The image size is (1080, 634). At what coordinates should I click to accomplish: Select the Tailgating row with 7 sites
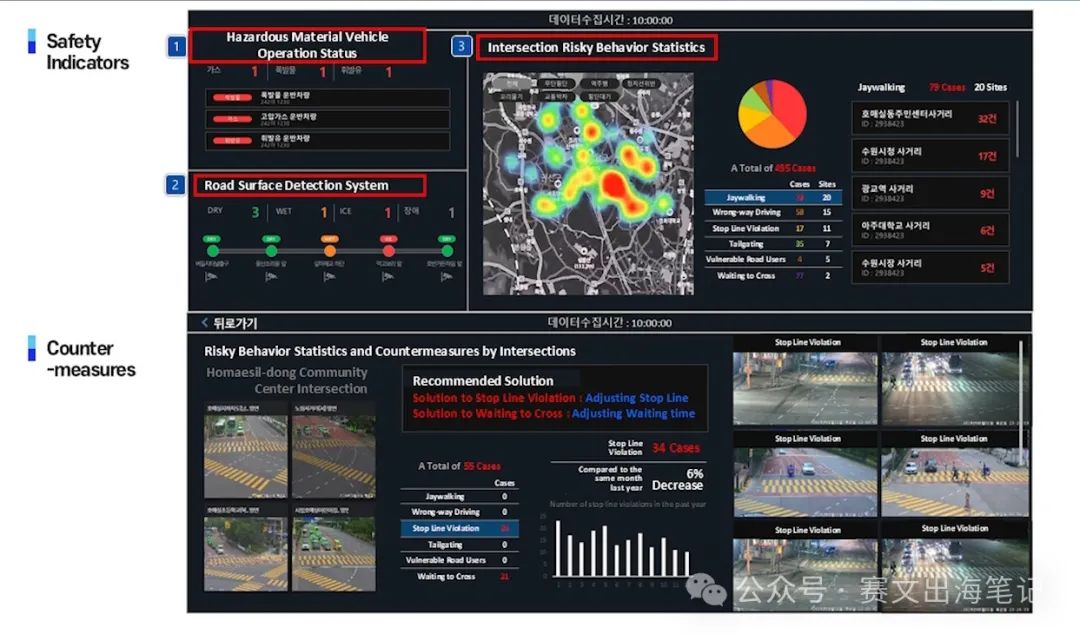(773, 244)
